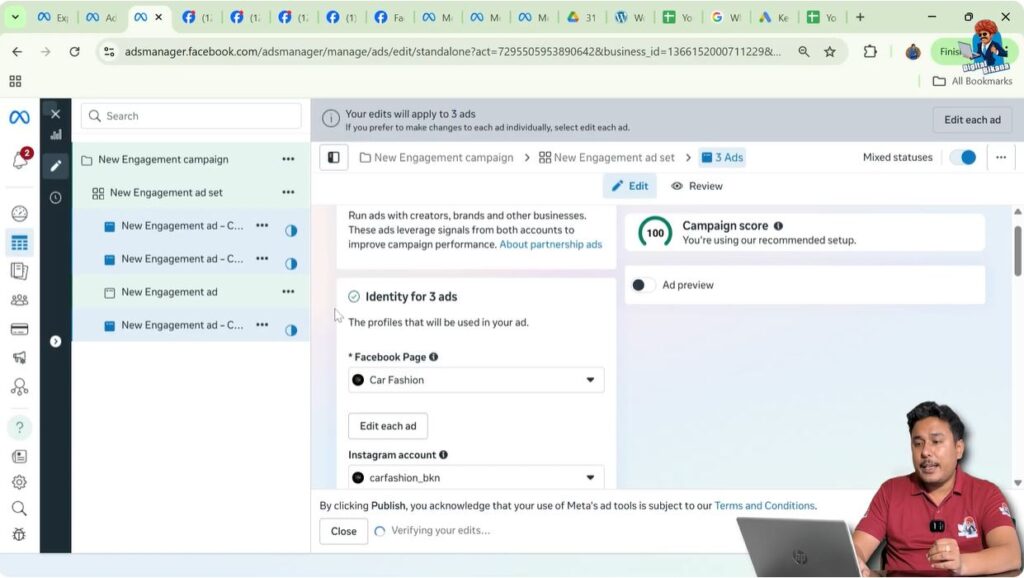The image size is (1024, 578).
Task: Switch to the Review tab
Action: (x=697, y=186)
